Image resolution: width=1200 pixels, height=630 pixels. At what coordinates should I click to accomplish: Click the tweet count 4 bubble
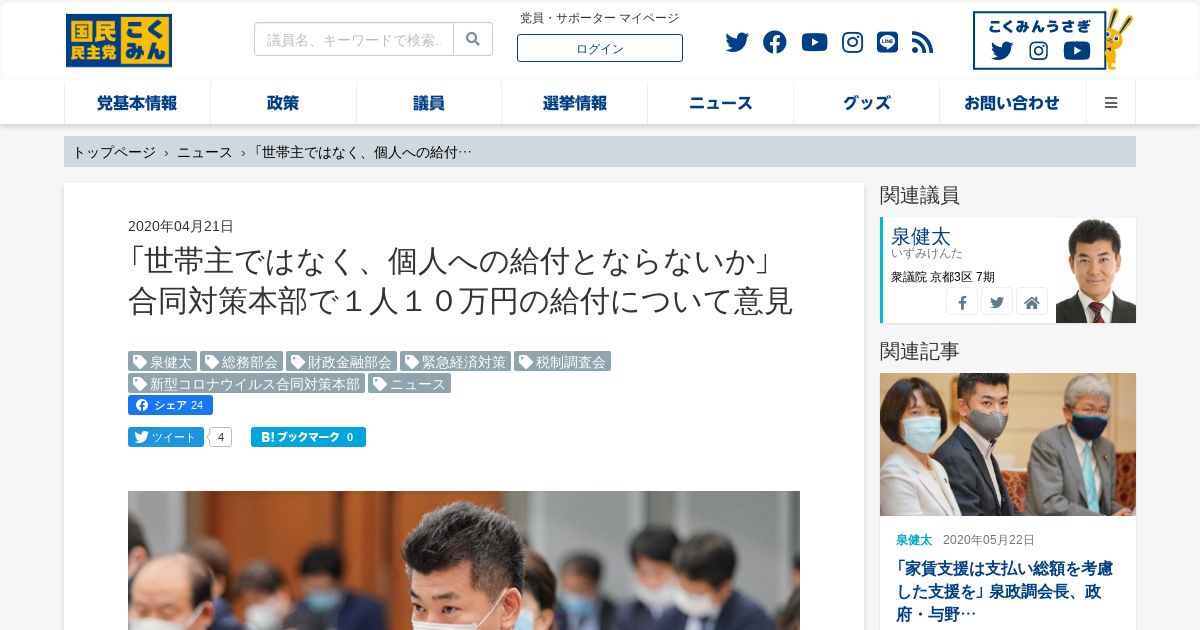221,437
